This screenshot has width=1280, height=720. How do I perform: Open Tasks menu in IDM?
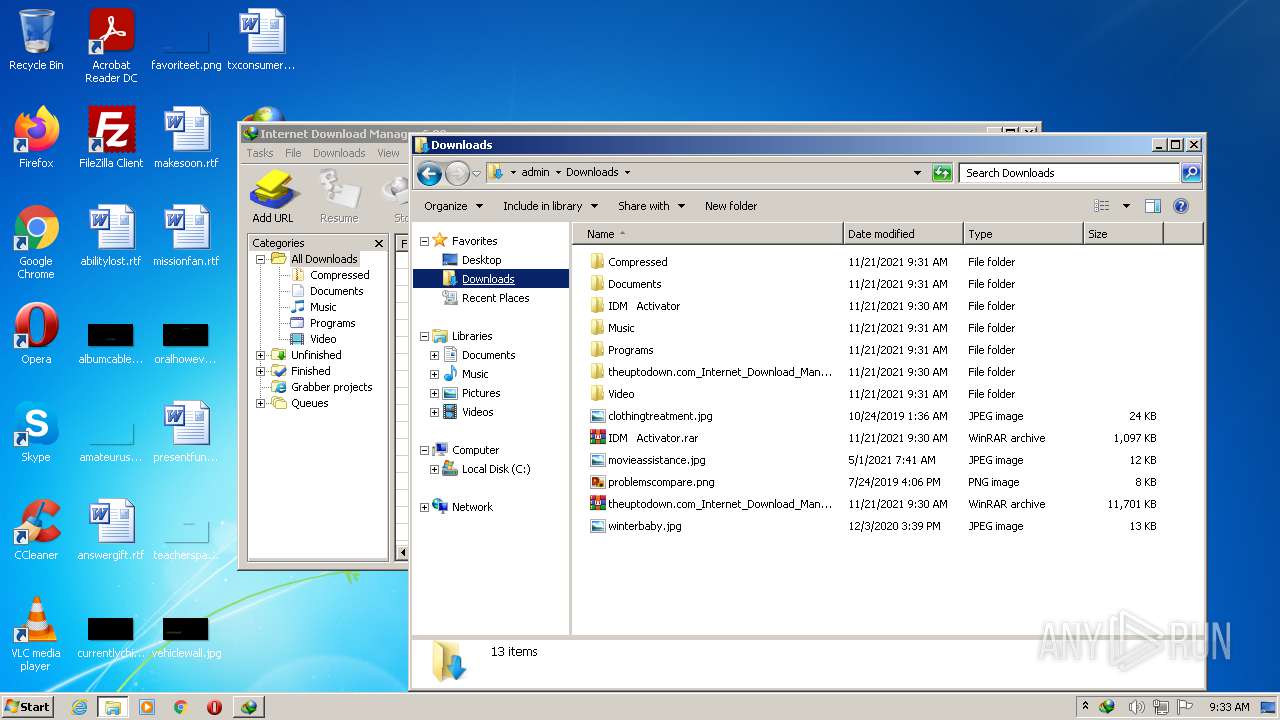260,153
